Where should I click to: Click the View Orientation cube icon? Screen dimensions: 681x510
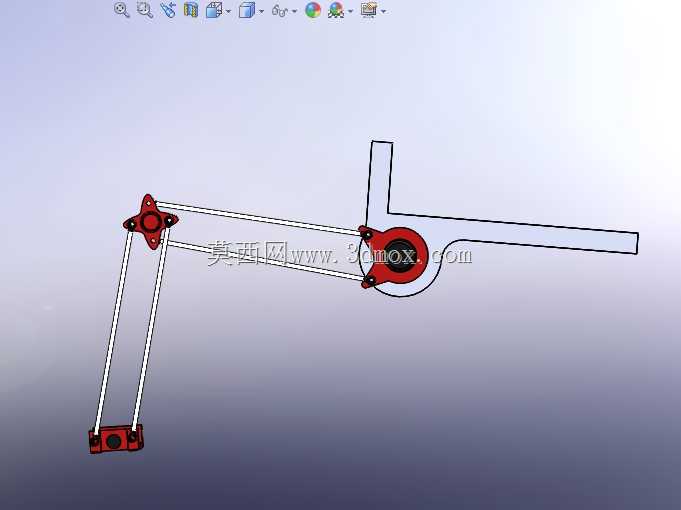(214, 10)
